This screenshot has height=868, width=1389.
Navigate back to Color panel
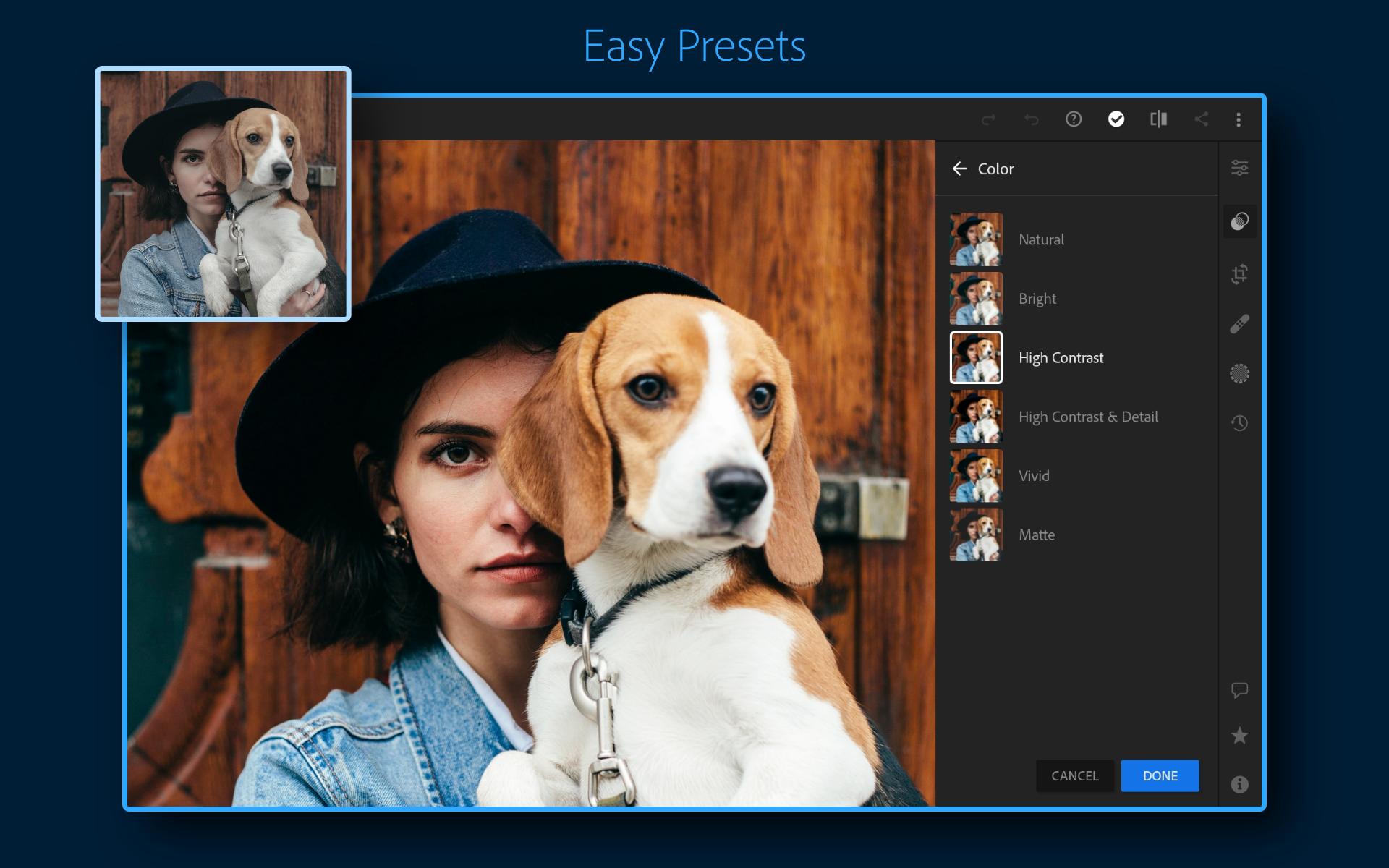961,168
